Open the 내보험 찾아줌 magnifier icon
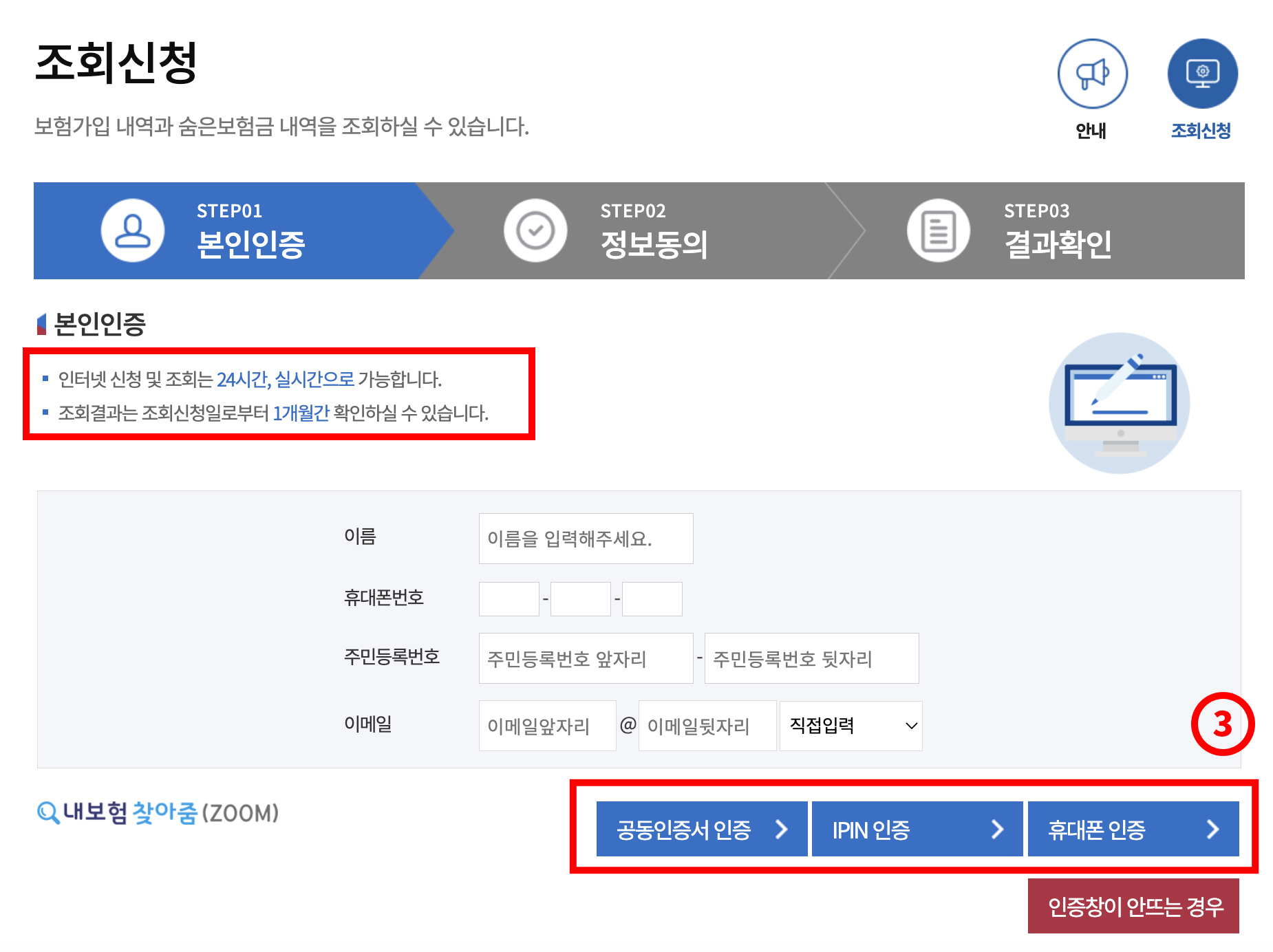 (x=47, y=812)
